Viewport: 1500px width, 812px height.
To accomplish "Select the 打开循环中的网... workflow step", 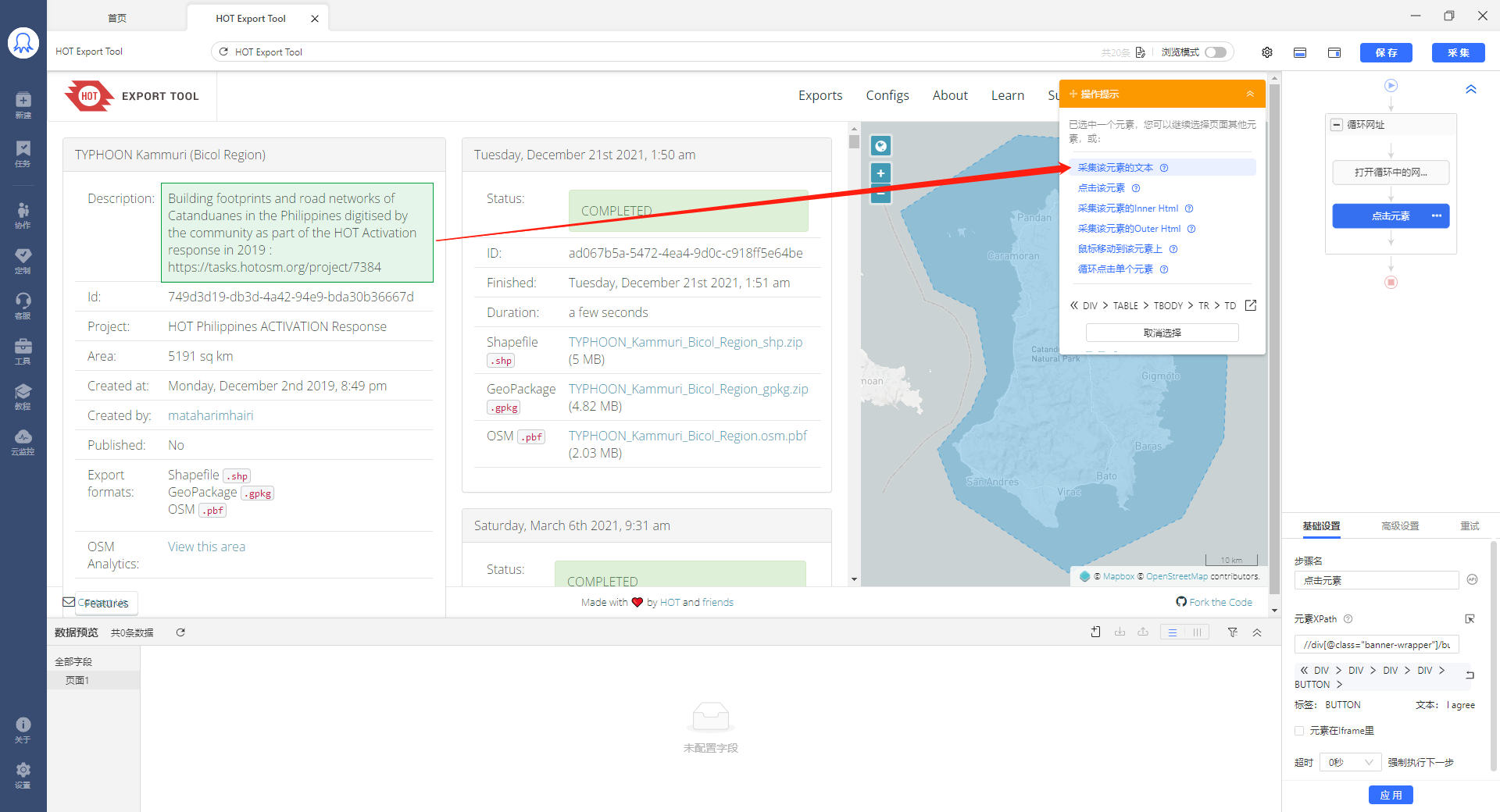I will point(1391,173).
